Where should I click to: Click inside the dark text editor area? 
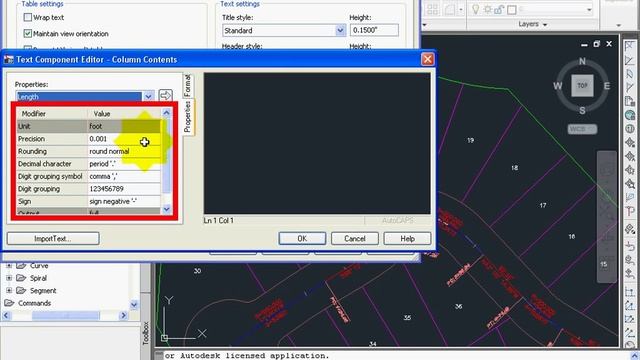pos(317,143)
